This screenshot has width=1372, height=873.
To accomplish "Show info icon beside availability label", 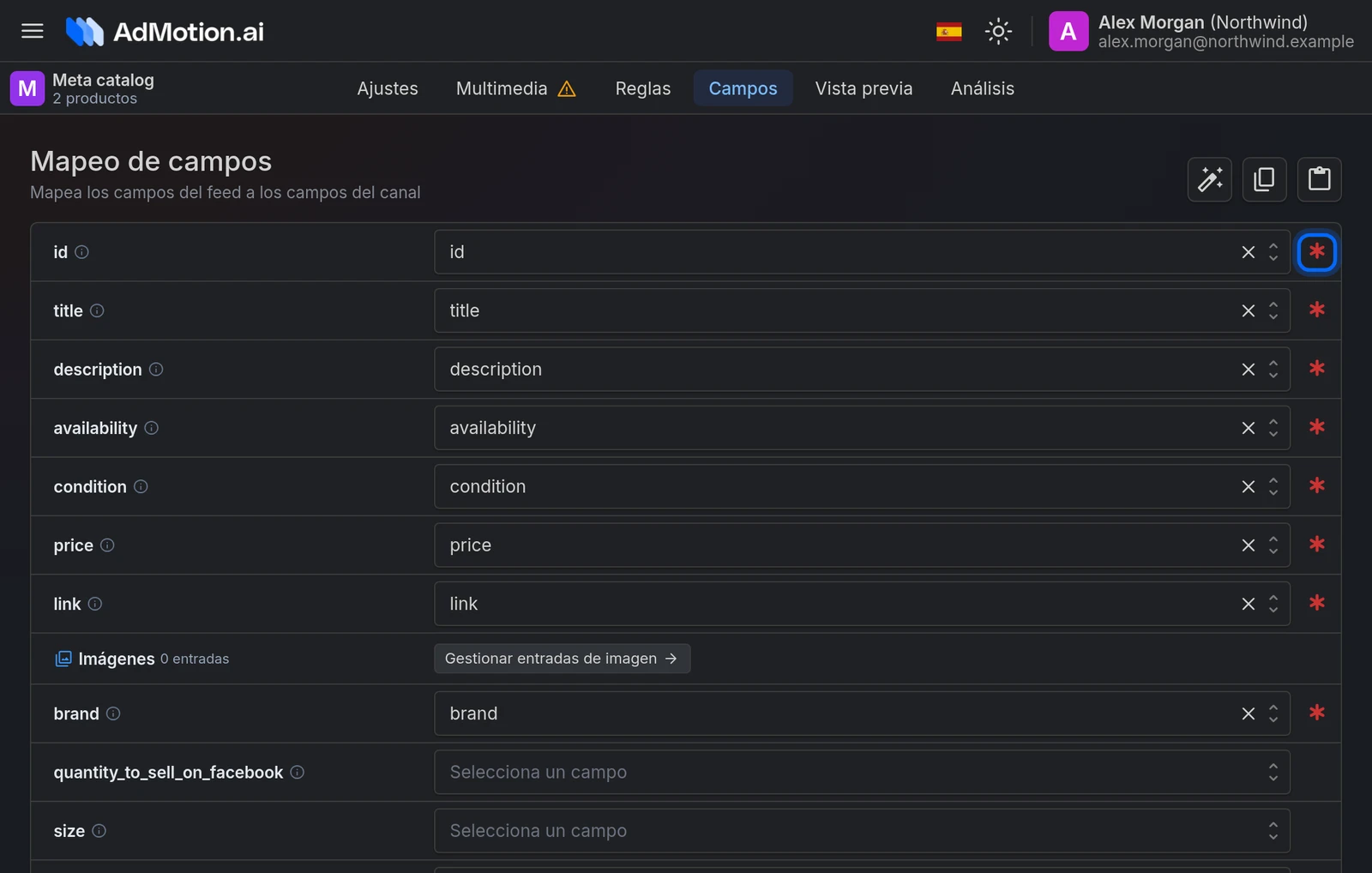I will (151, 428).
